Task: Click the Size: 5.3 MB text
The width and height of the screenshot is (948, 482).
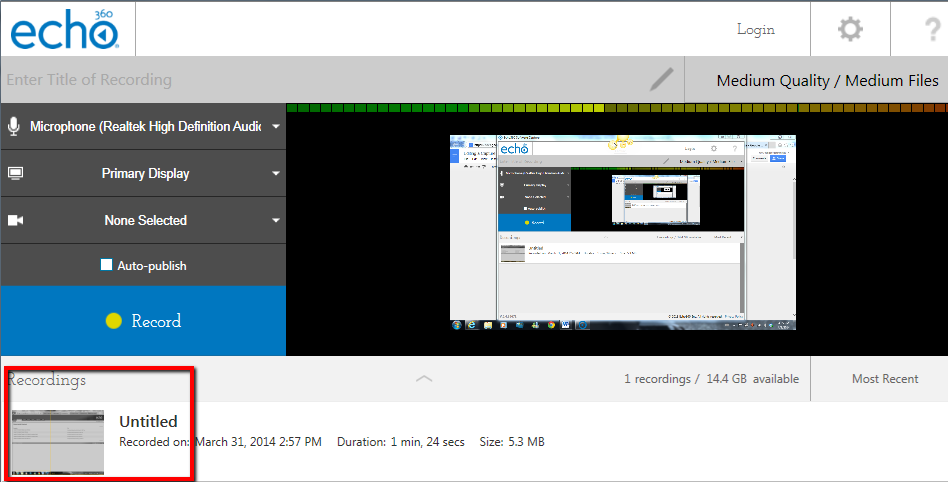Action: tap(511, 442)
